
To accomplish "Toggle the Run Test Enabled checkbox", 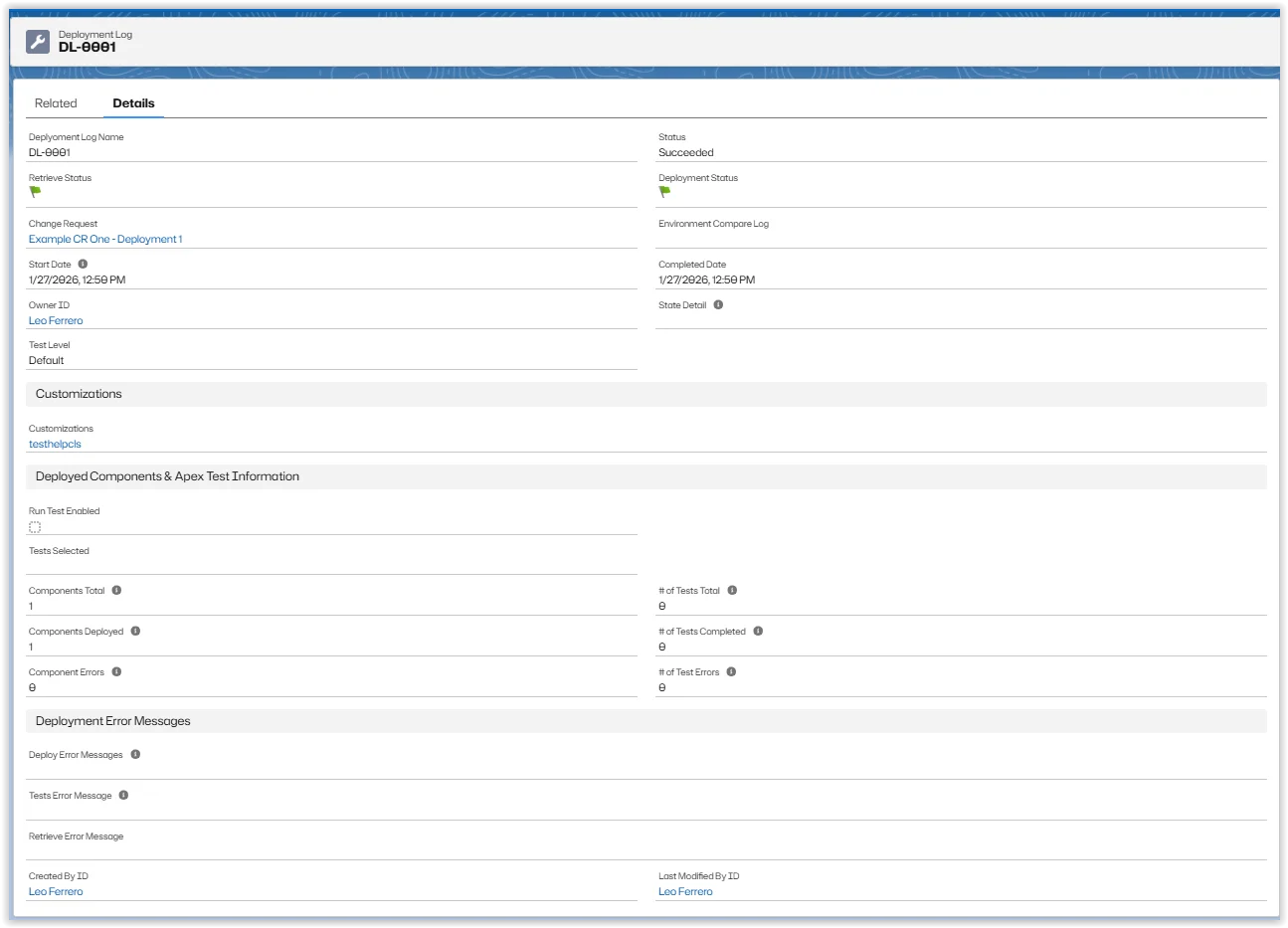I will (x=35, y=526).
